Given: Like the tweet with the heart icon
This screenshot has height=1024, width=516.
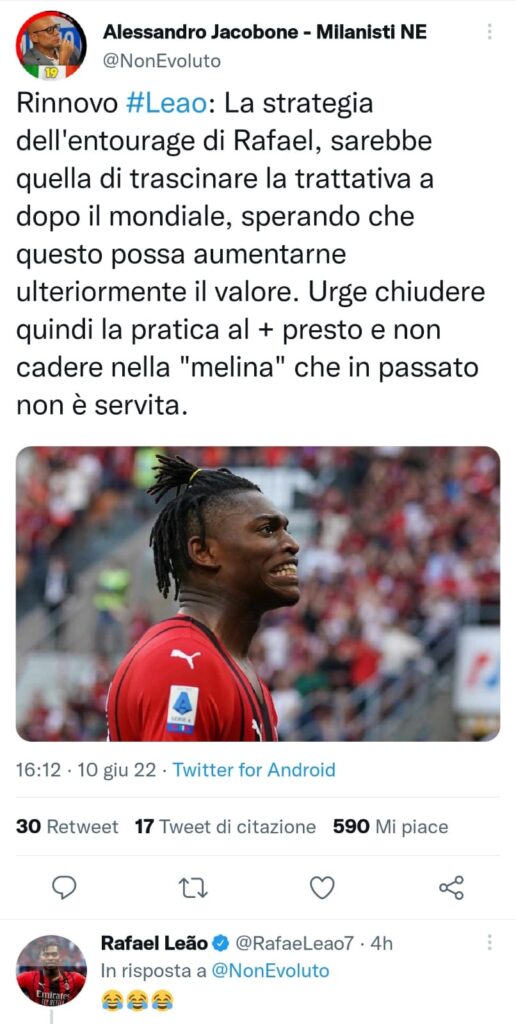Looking at the screenshot, I should point(321,888).
